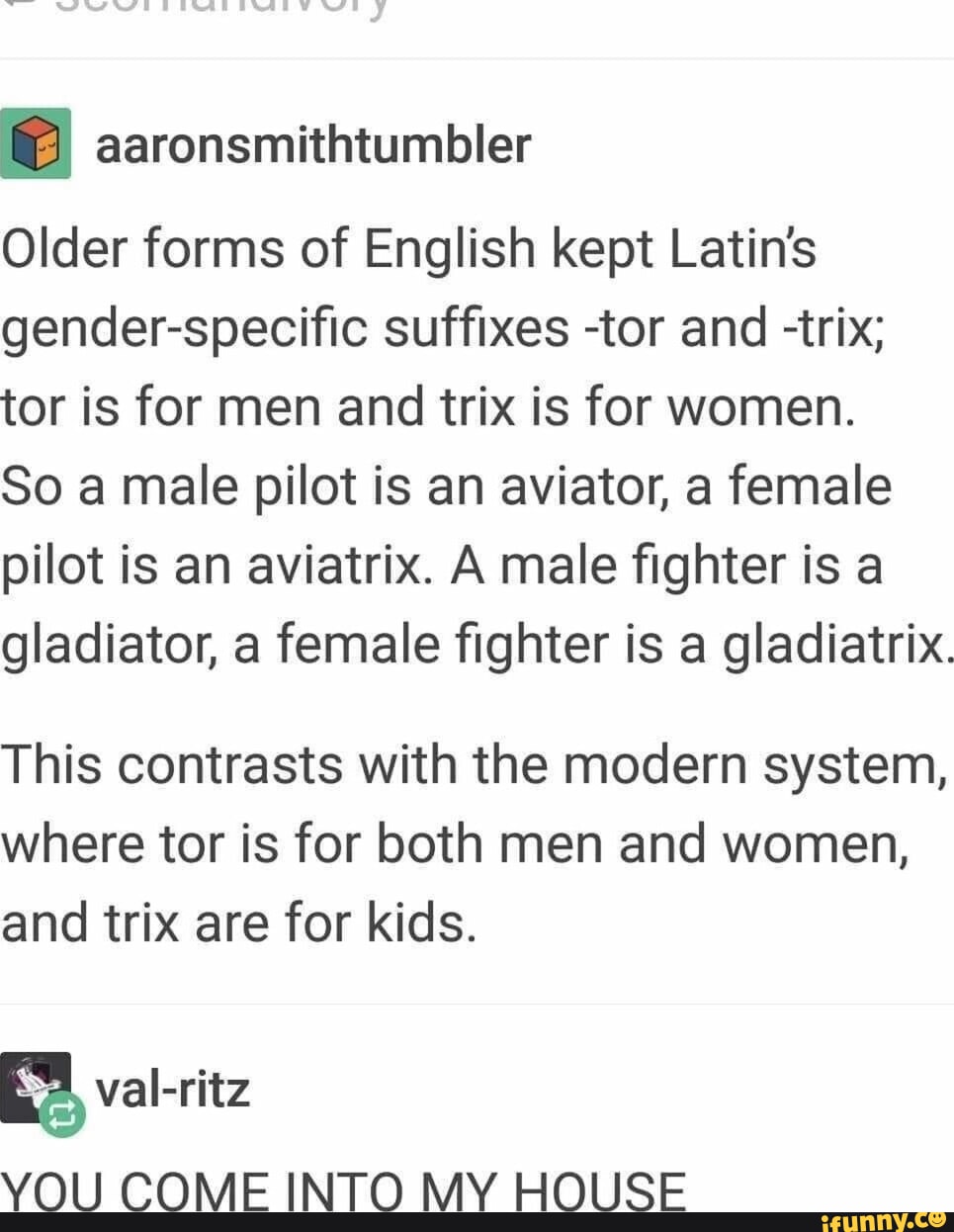Click the green reblog badge icon

pyautogui.click(x=63, y=1115)
